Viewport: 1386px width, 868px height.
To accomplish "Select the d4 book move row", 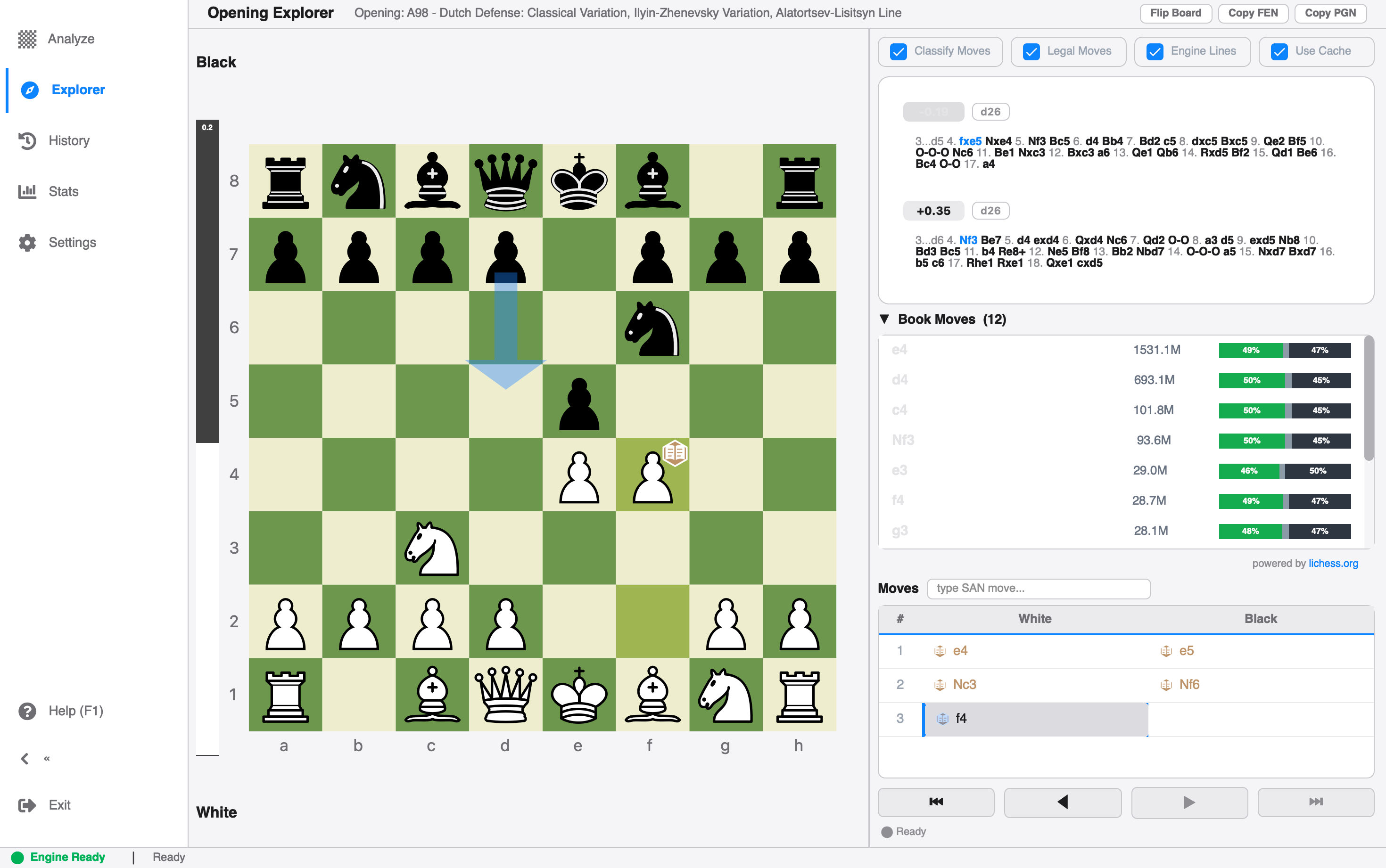I will tap(1121, 380).
